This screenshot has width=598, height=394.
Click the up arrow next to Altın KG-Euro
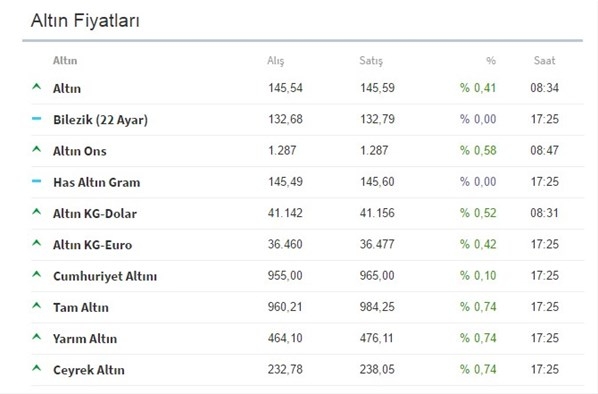click(x=37, y=243)
